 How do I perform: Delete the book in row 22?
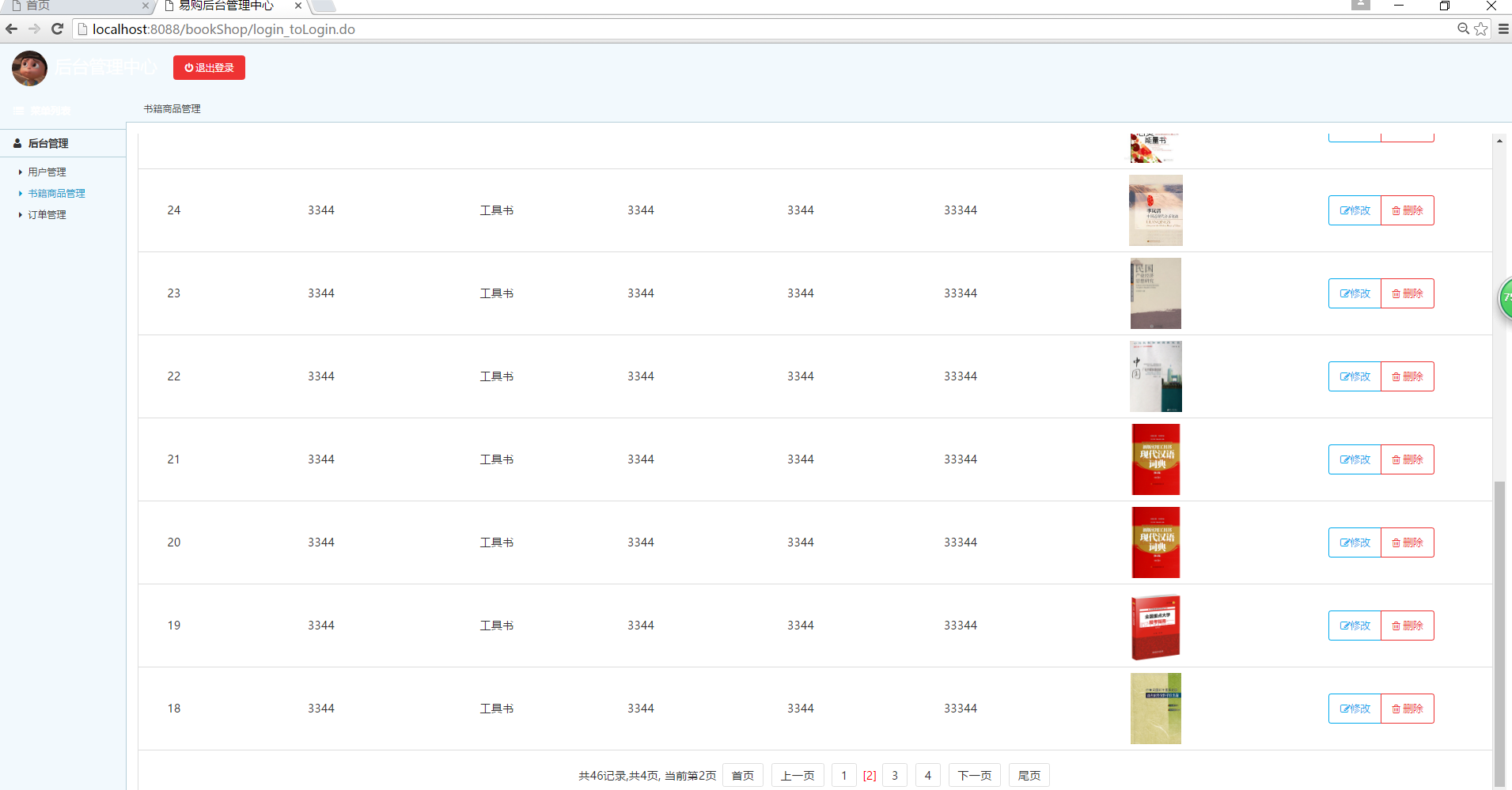tap(1408, 376)
